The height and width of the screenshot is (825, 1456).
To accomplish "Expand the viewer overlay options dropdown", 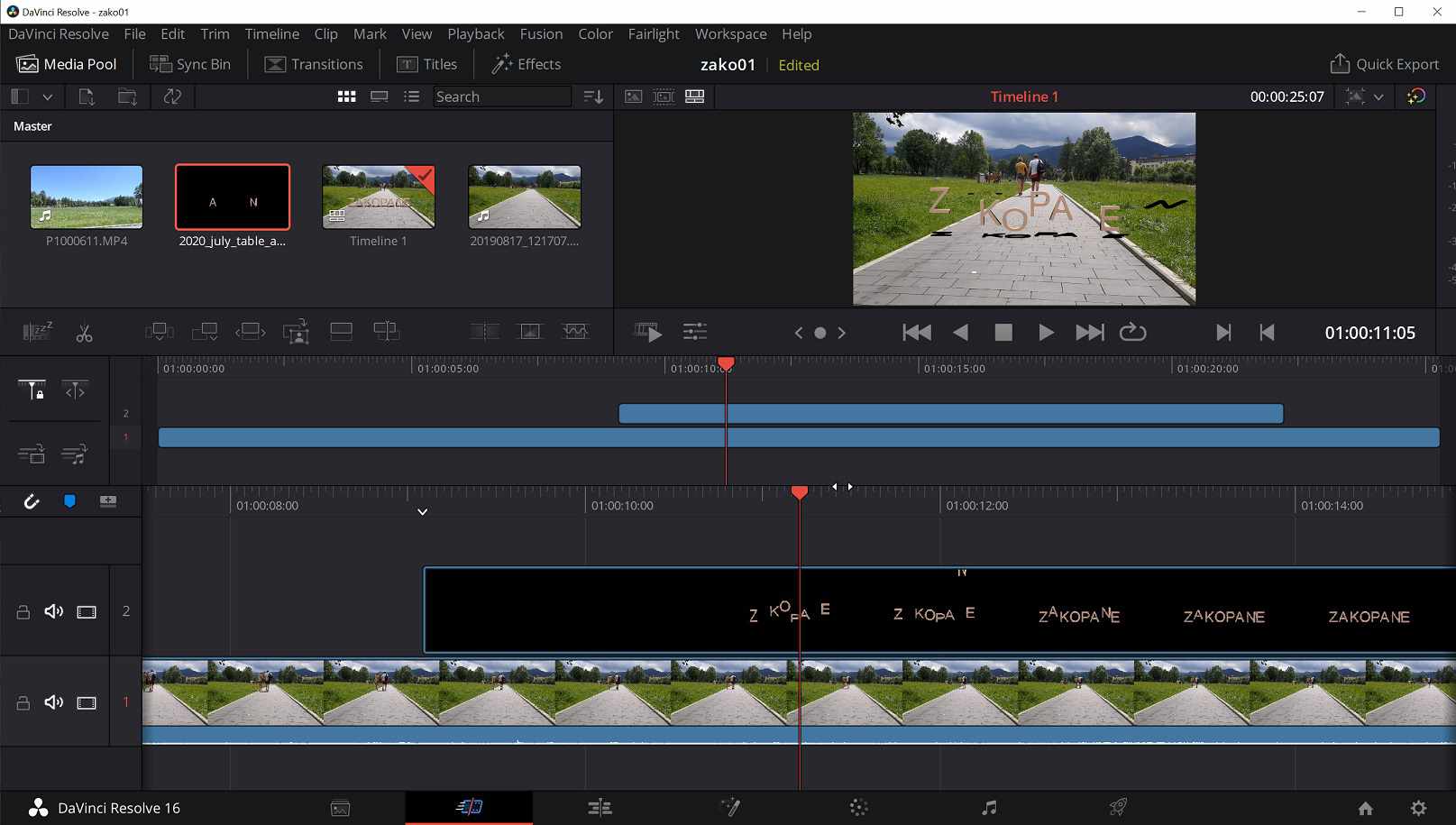I will 1378,96.
